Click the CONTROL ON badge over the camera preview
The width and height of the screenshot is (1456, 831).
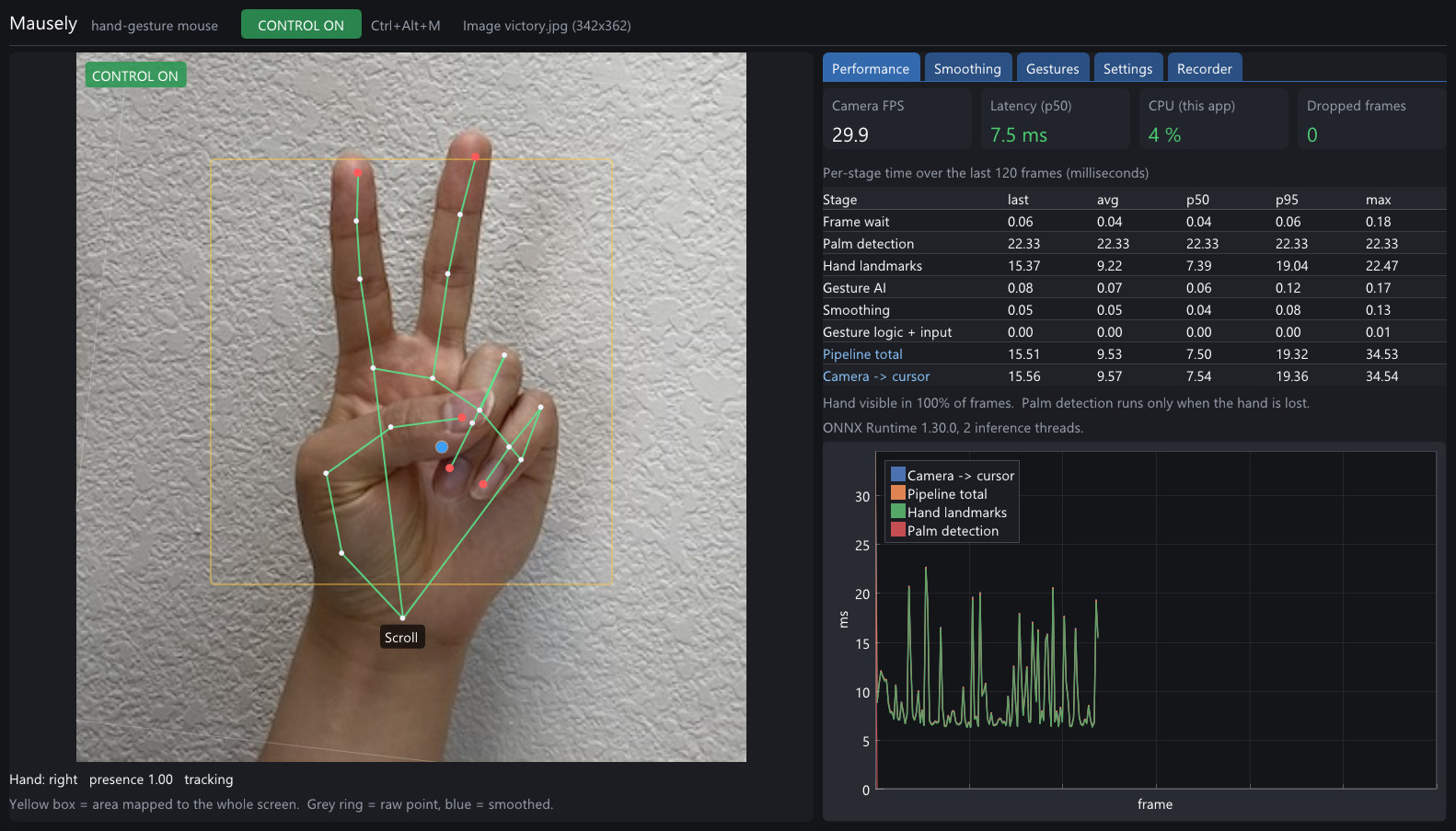(135, 75)
